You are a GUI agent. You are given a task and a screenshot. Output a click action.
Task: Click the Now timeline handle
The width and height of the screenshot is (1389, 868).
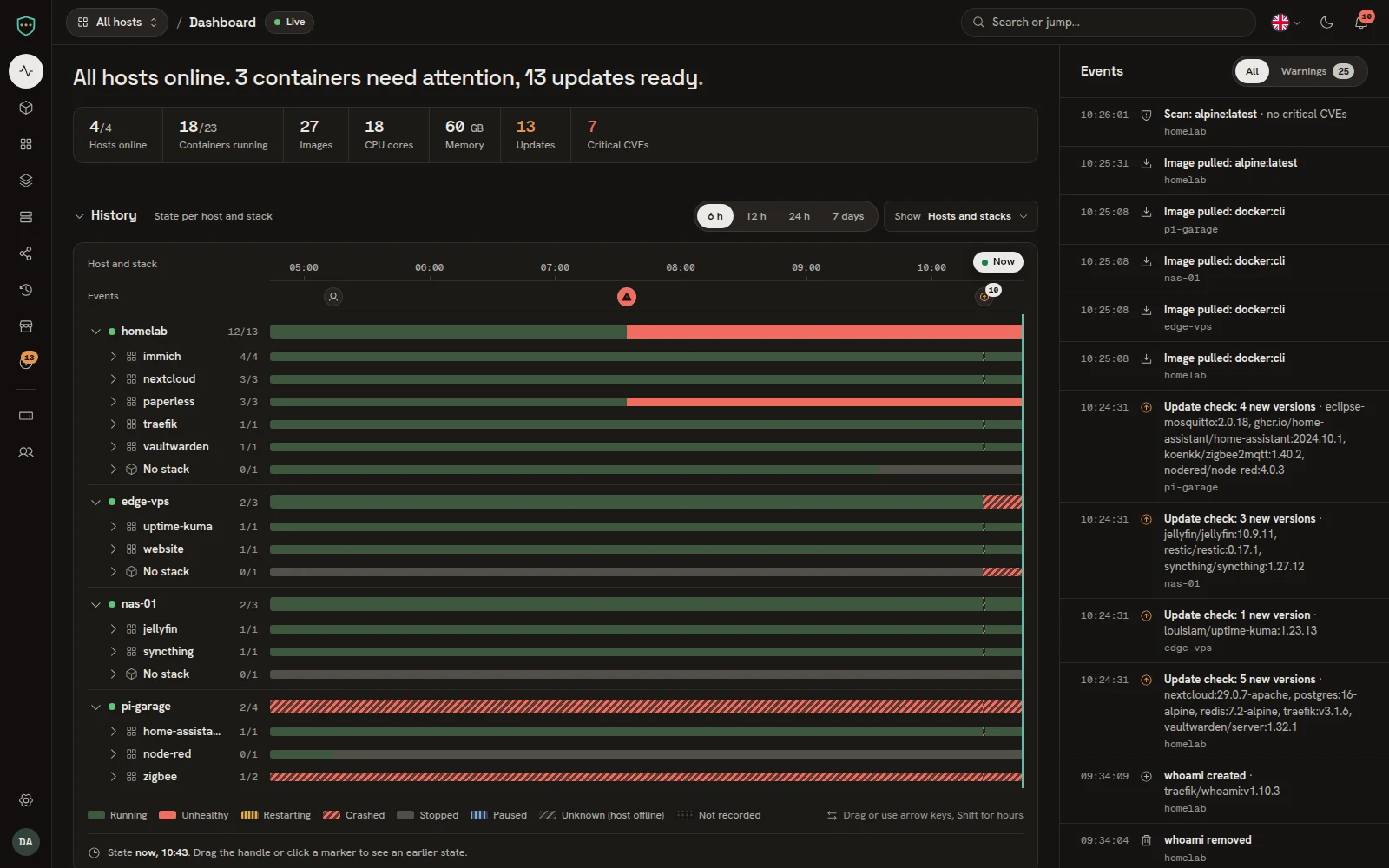pyautogui.click(x=998, y=262)
